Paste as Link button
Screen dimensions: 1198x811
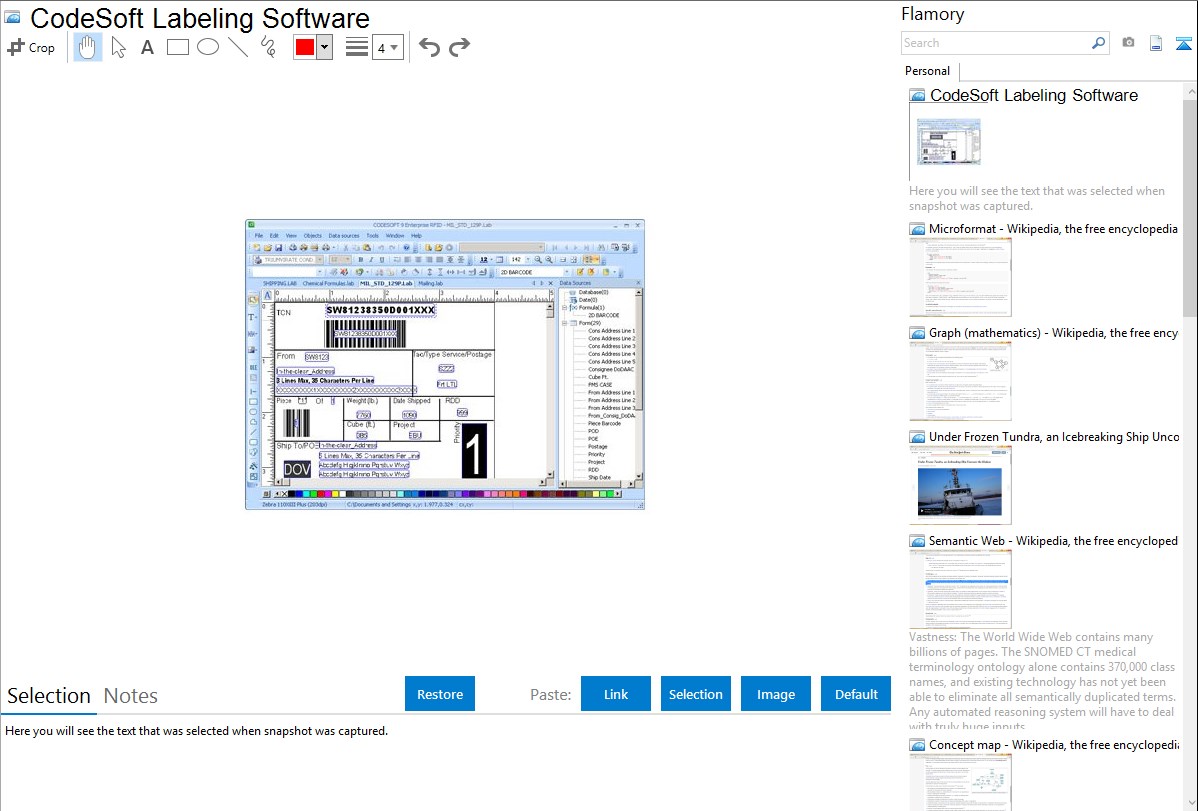[x=616, y=694]
